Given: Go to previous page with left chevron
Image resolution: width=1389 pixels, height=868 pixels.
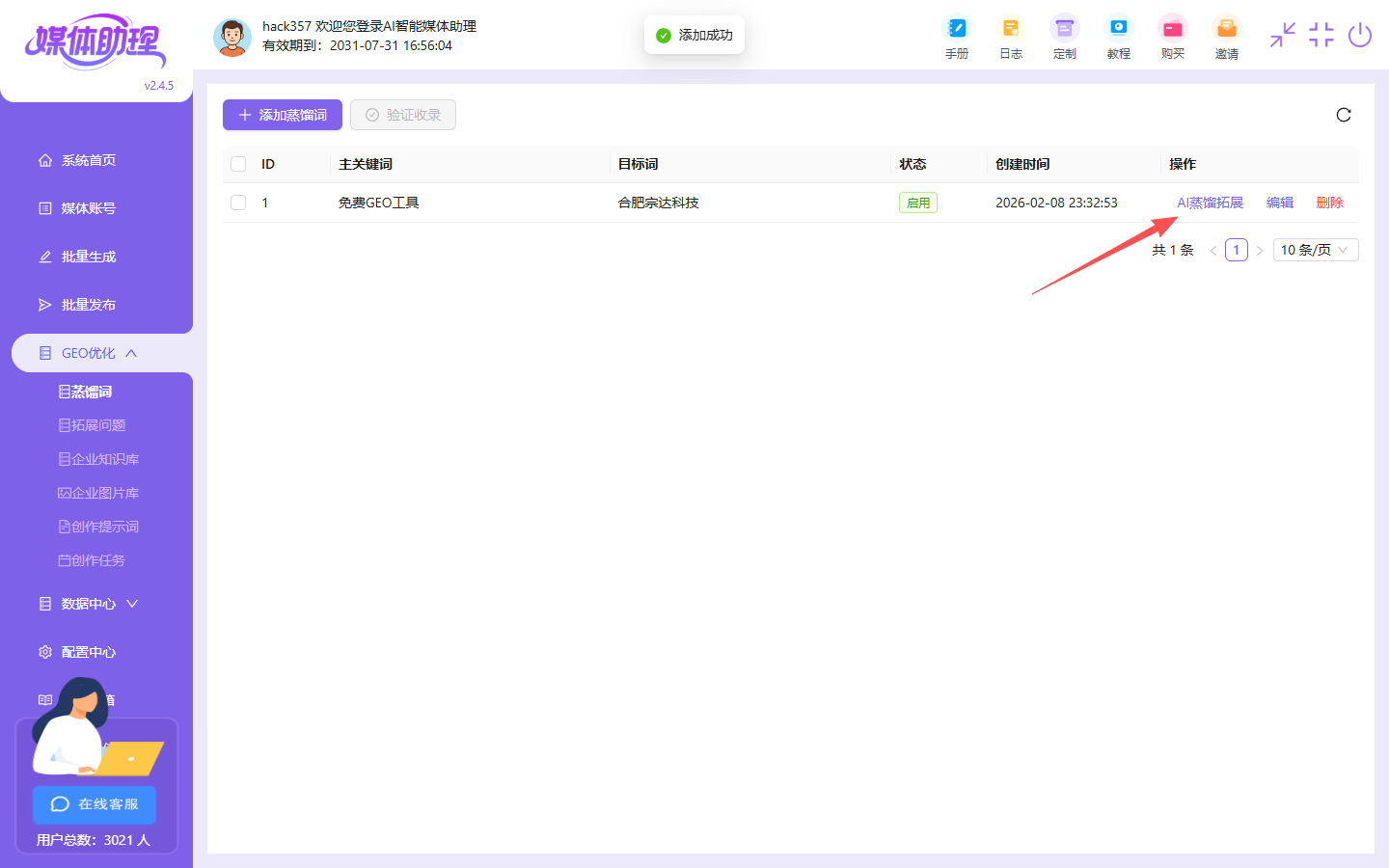Looking at the screenshot, I should pos(1213,250).
